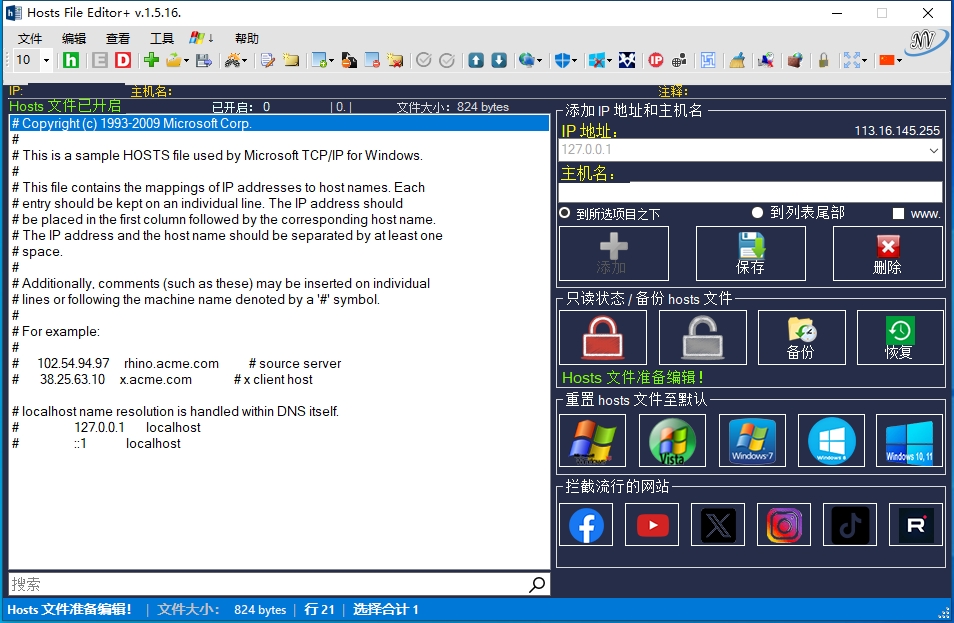
Task: Click the second gray checkmark circle icon
Action: [447, 60]
